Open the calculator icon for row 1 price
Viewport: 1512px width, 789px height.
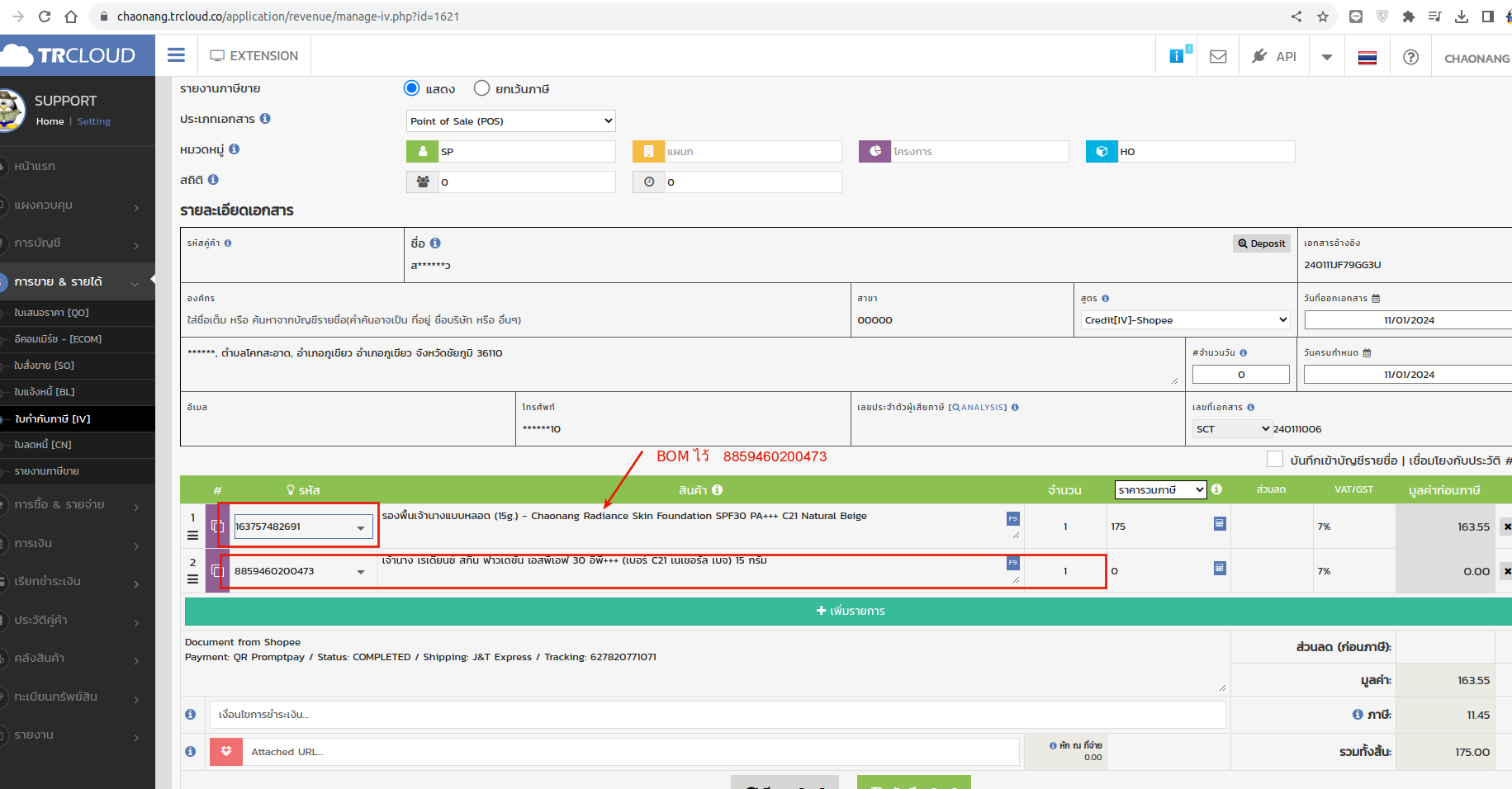pos(1220,523)
